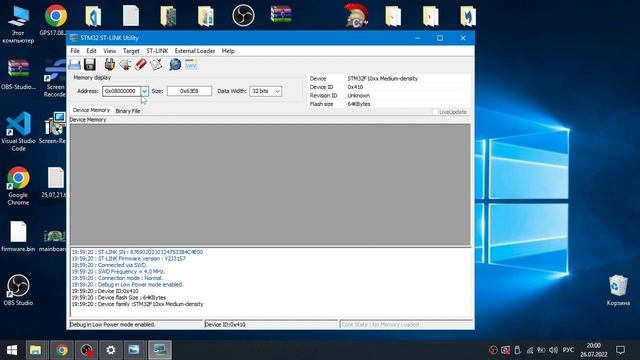Connect to target using plug icon
Viewport: 640px width, 360px height.
[x=109, y=64]
